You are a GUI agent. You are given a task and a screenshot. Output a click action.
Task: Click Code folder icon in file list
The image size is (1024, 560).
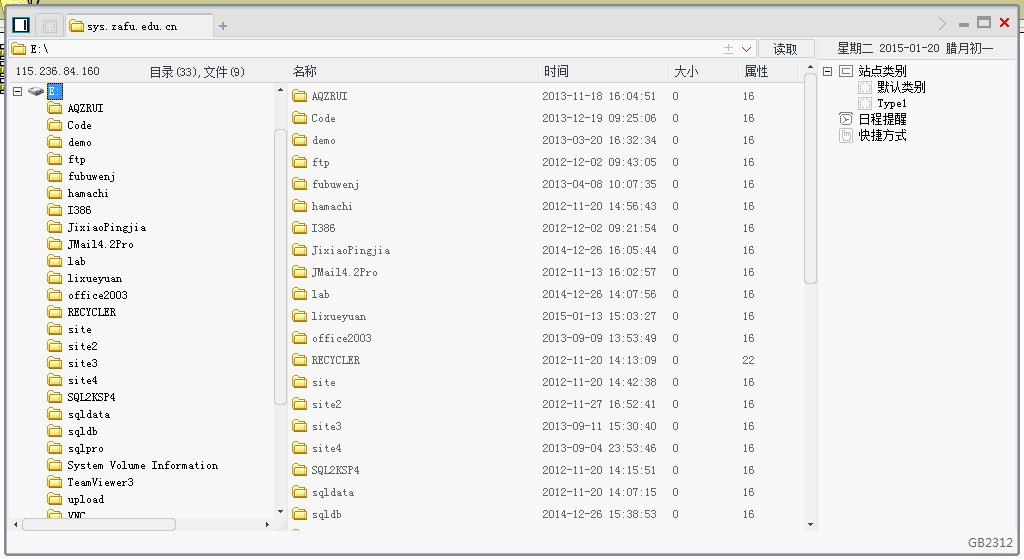tap(300, 118)
